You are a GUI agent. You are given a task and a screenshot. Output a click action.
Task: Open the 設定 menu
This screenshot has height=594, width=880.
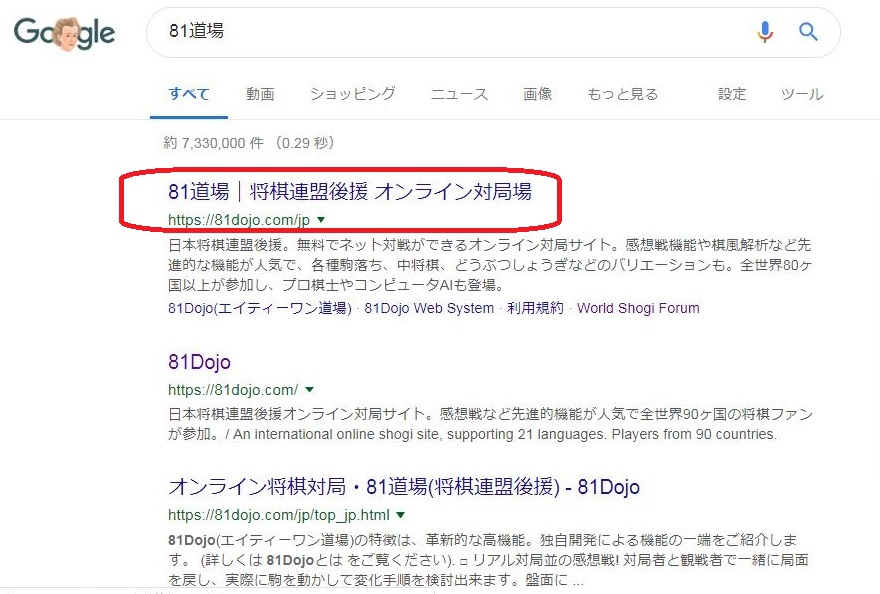[x=732, y=94]
